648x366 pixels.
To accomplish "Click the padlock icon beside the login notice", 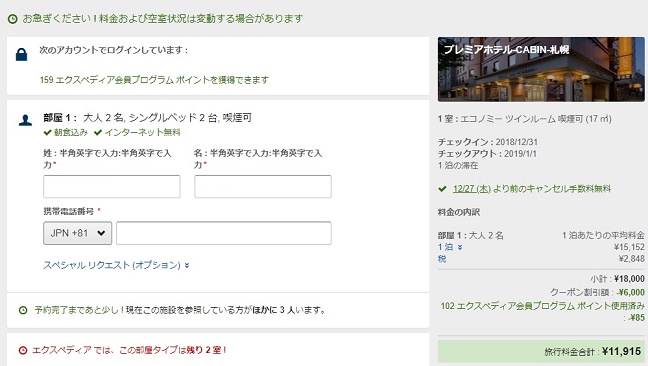I will (21, 55).
